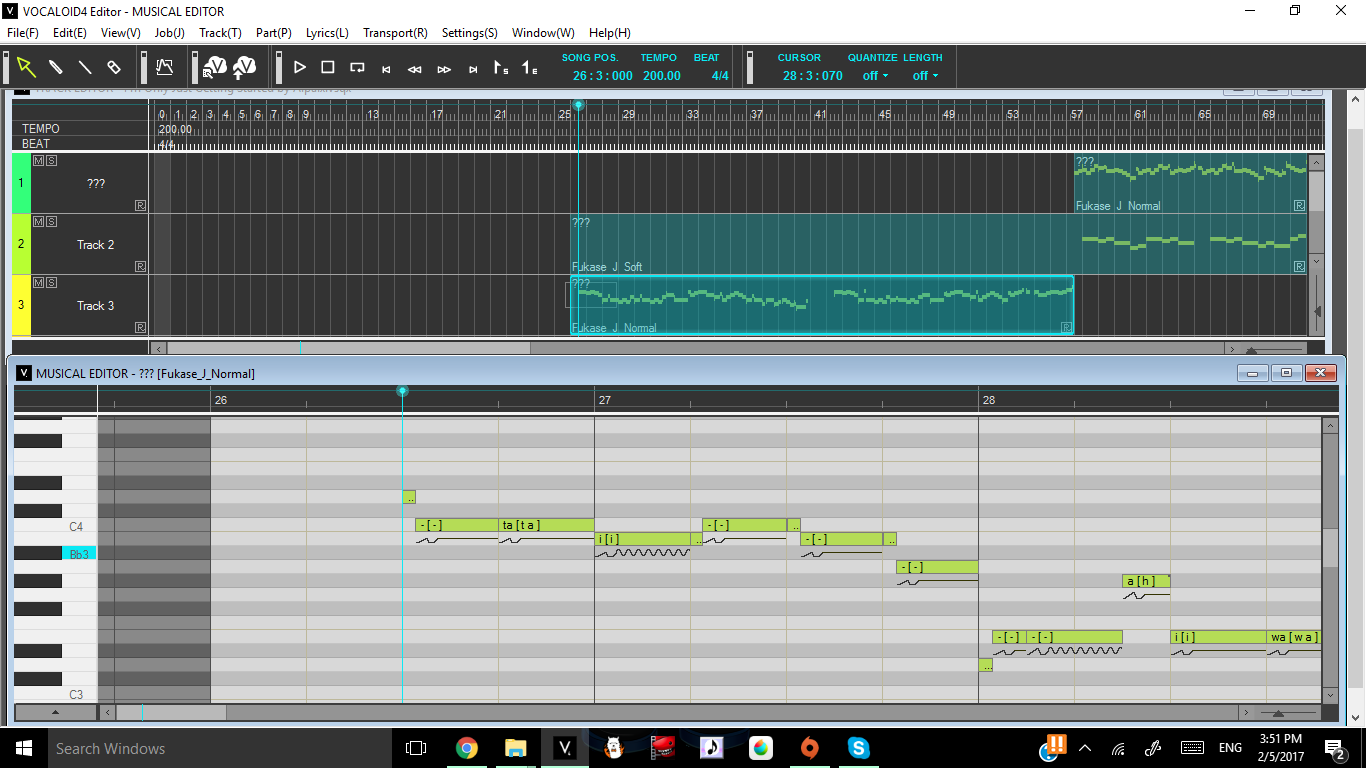The height and width of the screenshot is (768, 1366).
Task: Open the Length dropdown
Action: 925,76
